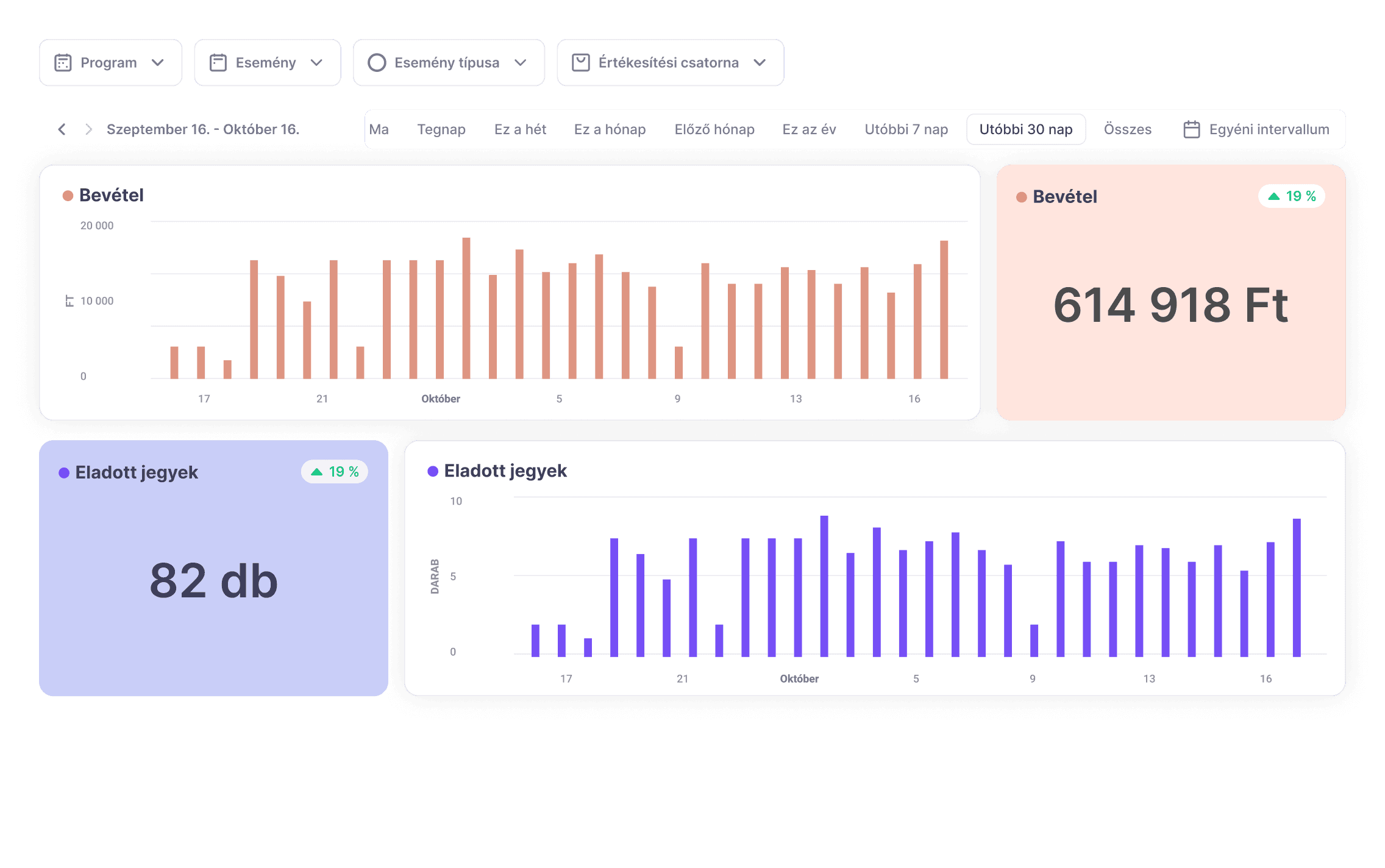Open the Esemény típusa dropdown chevron

[x=520, y=63]
